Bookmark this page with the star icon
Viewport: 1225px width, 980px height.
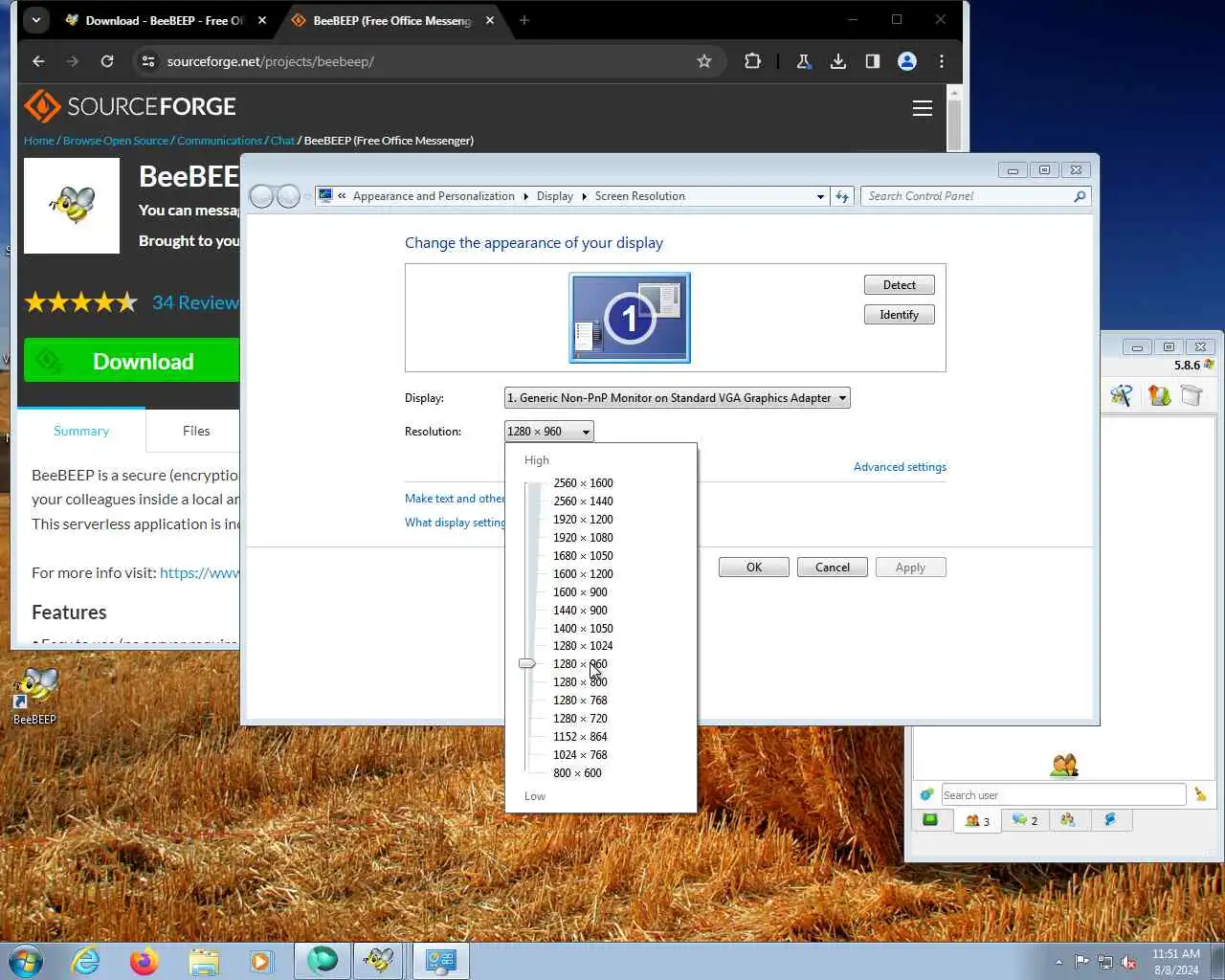[x=704, y=61]
